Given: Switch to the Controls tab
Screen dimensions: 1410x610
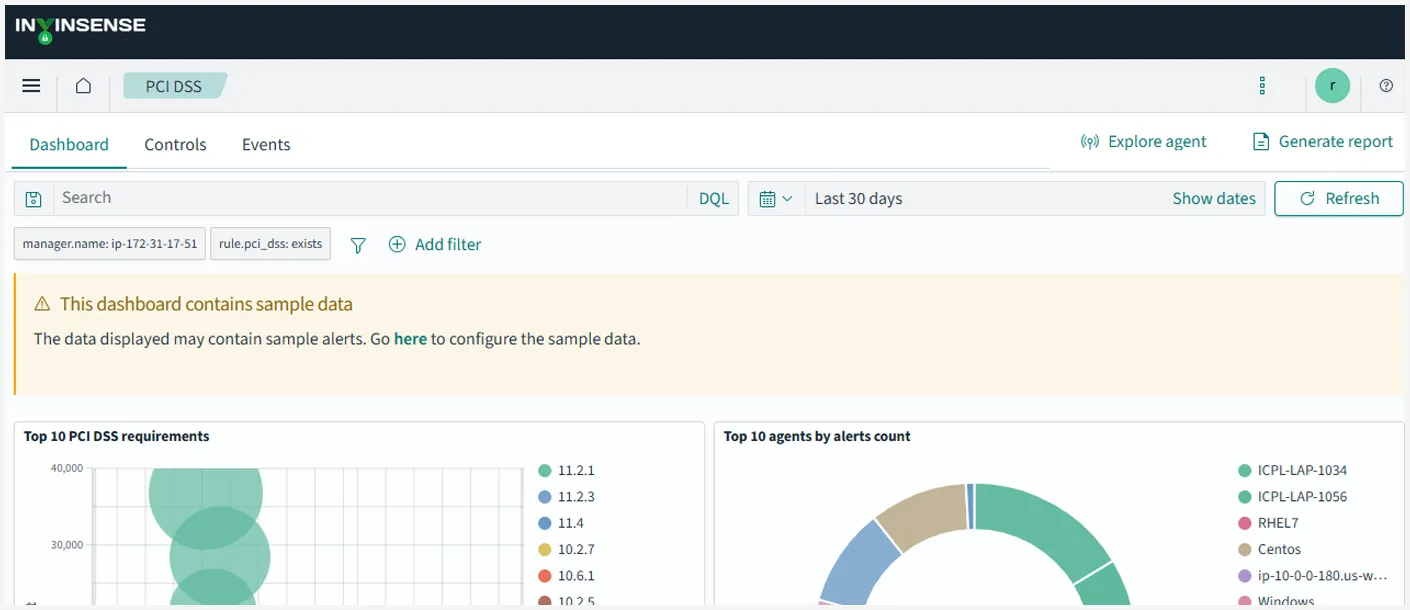Looking at the screenshot, I should 175,144.
